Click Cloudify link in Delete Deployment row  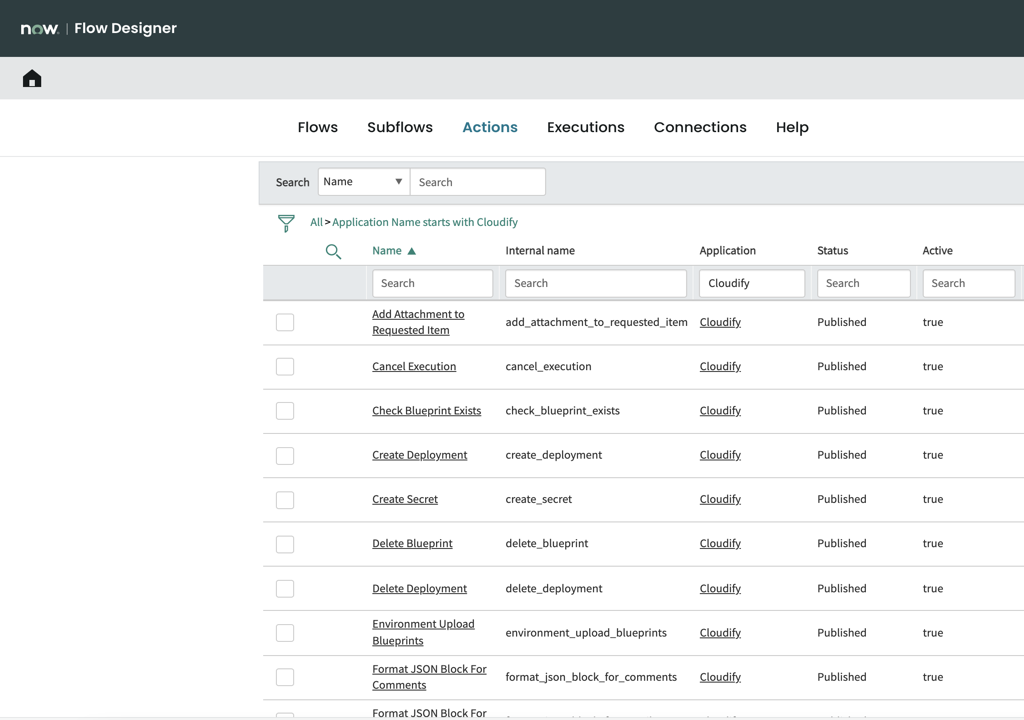[x=720, y=589]
